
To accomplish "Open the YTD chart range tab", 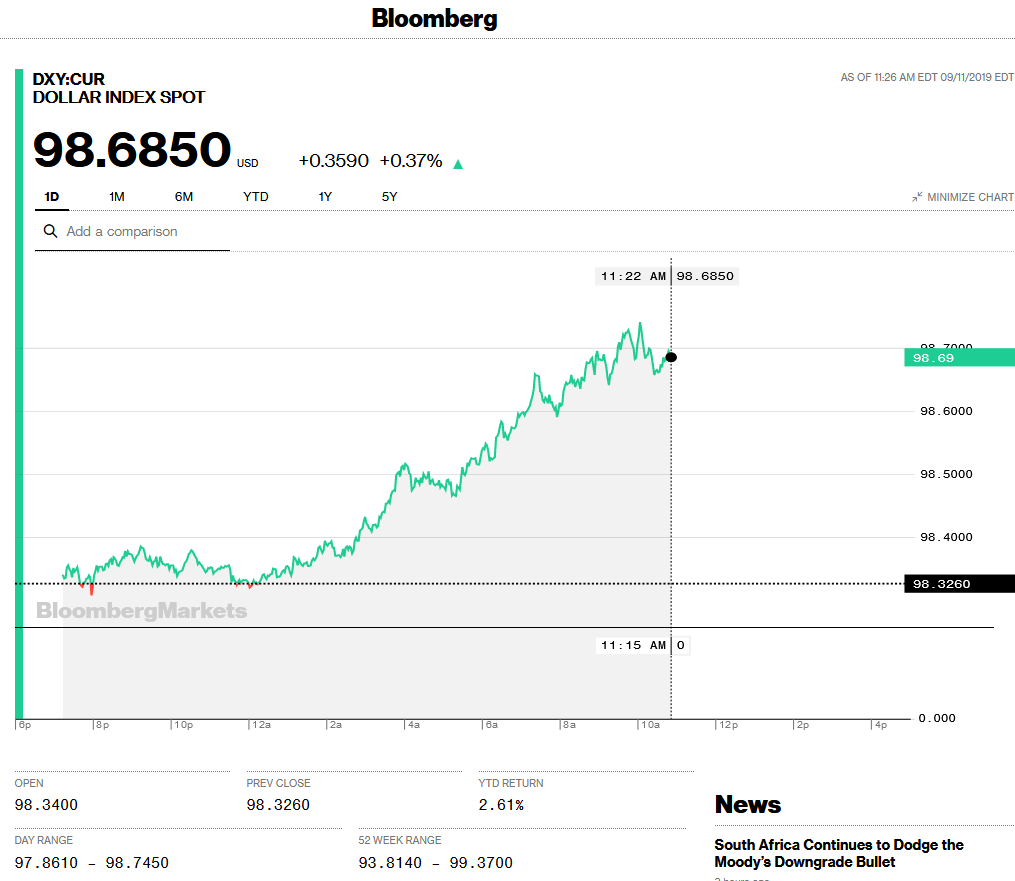I will coord(256,197).
